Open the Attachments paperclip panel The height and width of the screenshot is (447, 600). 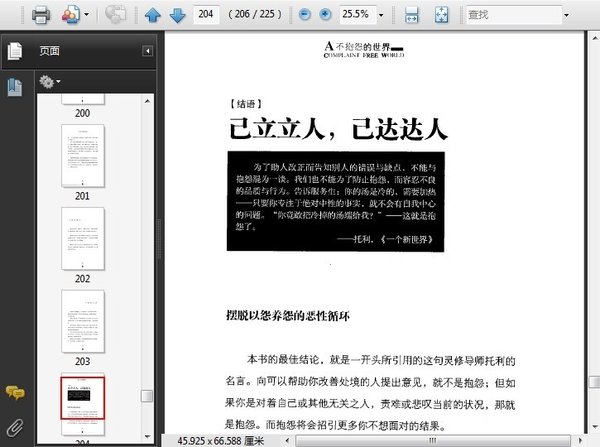(x=15, y=427)
